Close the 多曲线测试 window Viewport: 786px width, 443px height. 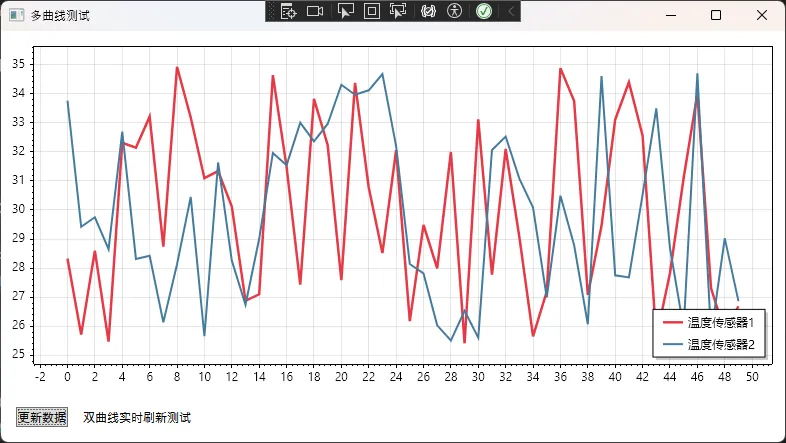pyautogui.click(x=762, y=15)
